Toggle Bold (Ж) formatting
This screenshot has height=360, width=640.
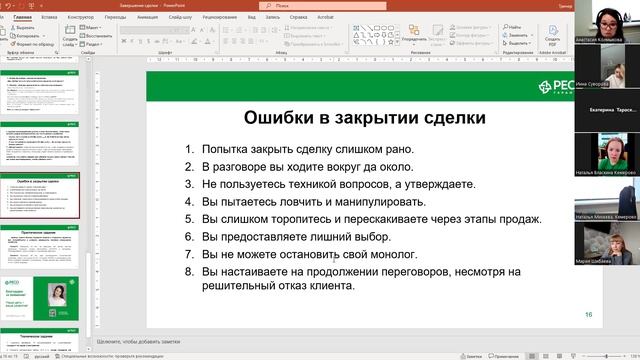tap(124, 41)
